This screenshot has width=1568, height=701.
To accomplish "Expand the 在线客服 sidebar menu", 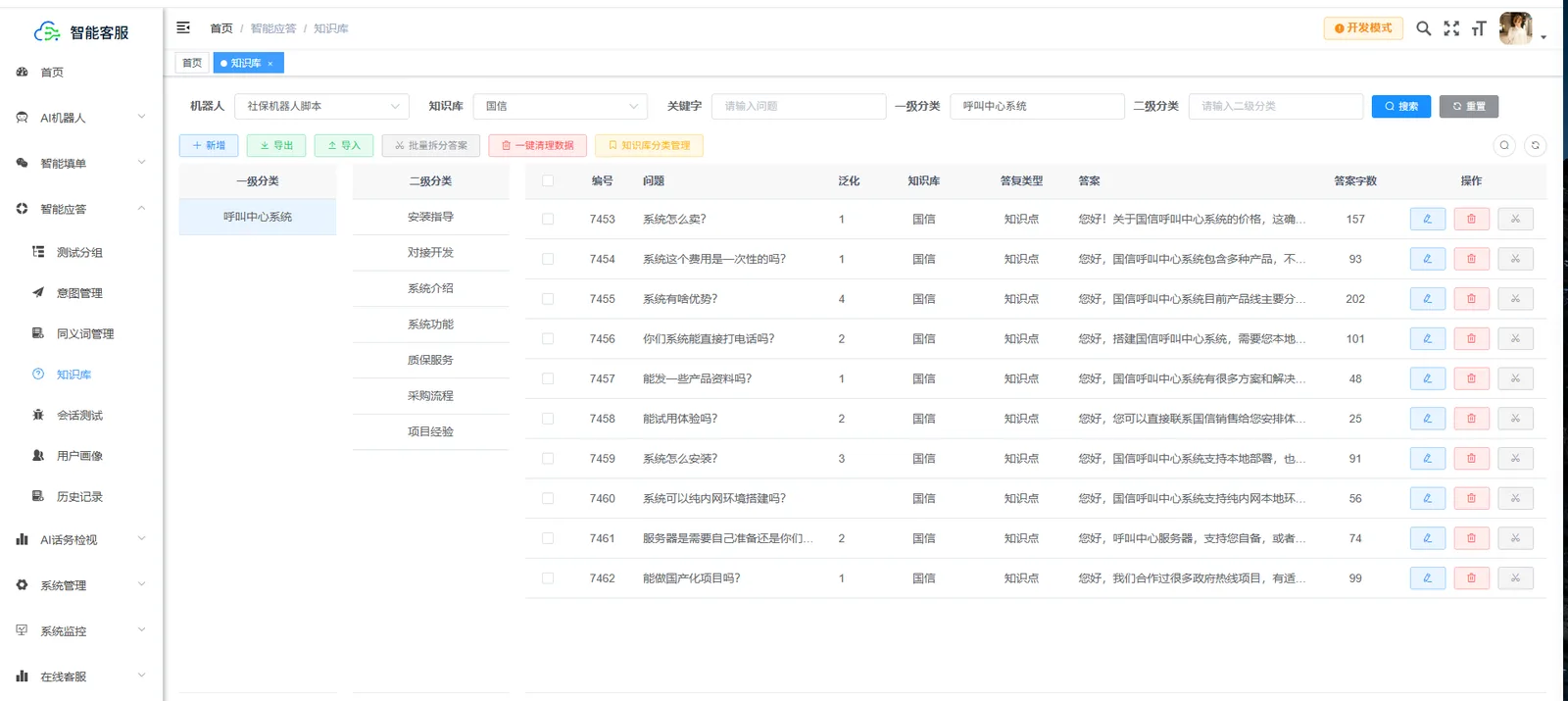I will (81, 676).
